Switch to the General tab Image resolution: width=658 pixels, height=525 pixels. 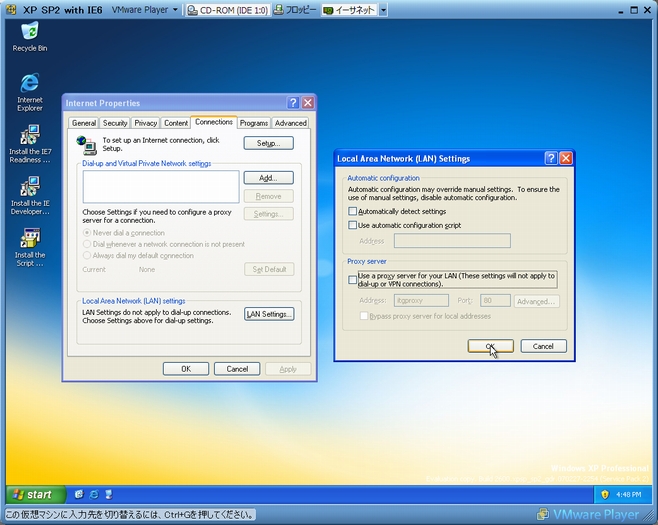click(84, 123)
